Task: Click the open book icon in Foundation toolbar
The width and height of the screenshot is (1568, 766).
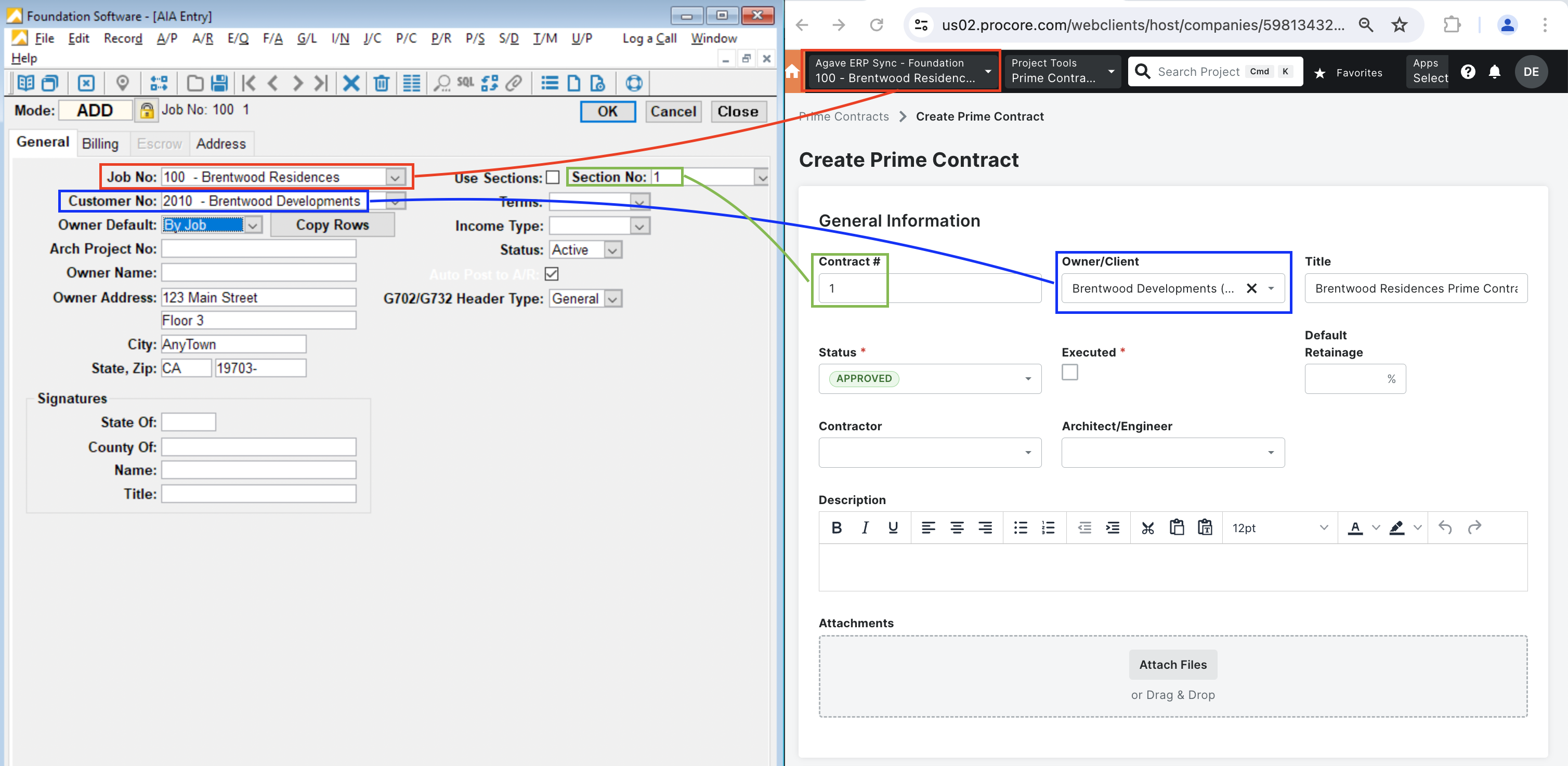Action: (25, 83)
